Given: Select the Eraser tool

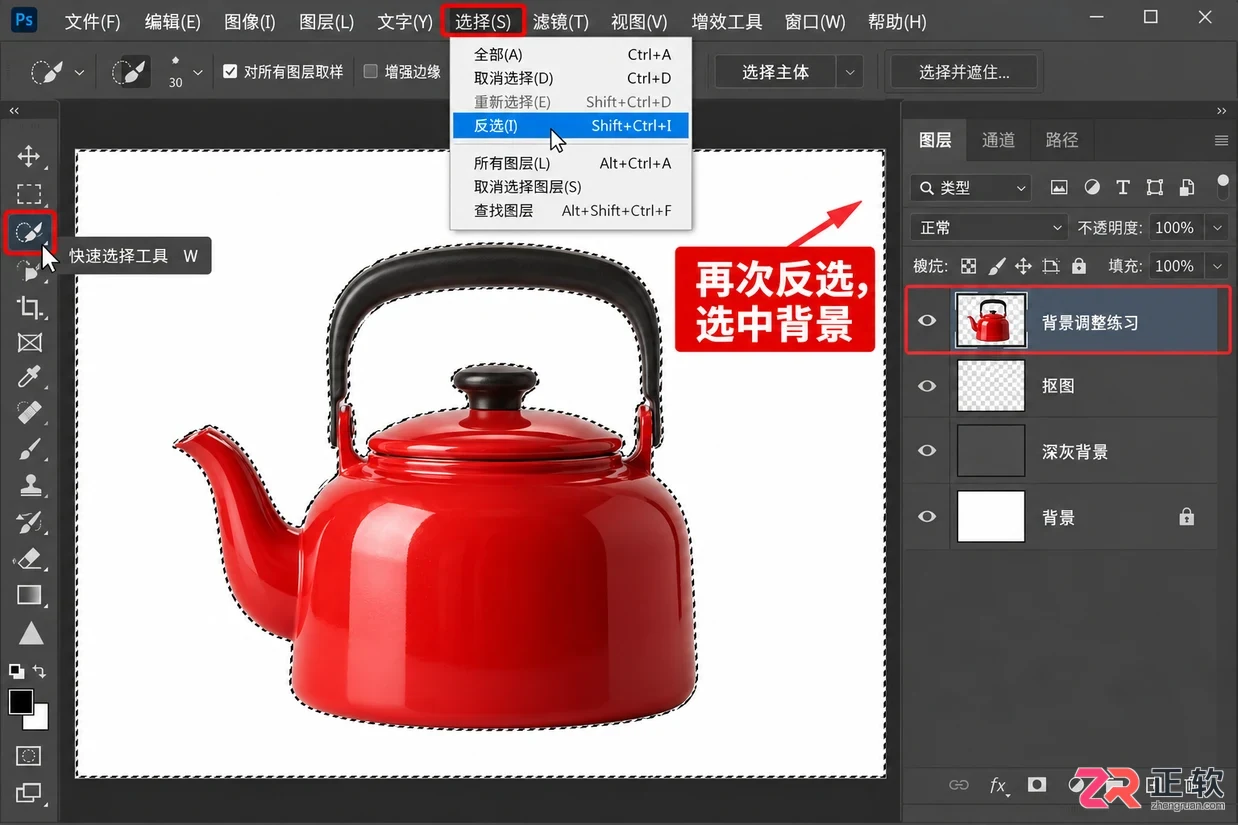Looking at the screenshot, I should click(29, 558).
